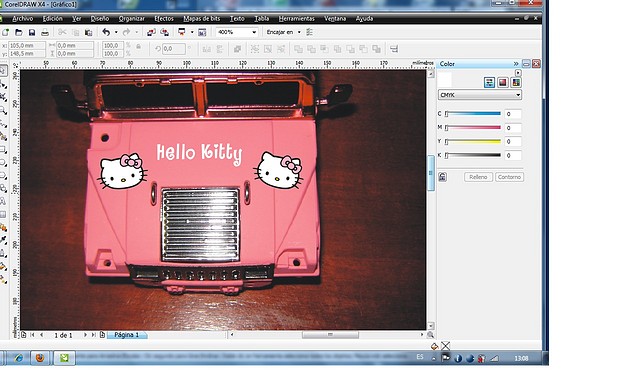Screen dimensions: 640x384
Task: Add a page after the current one
Action: click(x=102, y=335)
